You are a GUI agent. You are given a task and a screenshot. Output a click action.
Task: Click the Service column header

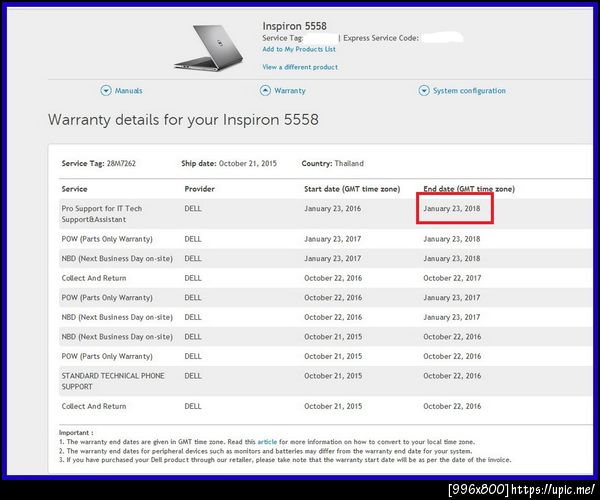74,189
